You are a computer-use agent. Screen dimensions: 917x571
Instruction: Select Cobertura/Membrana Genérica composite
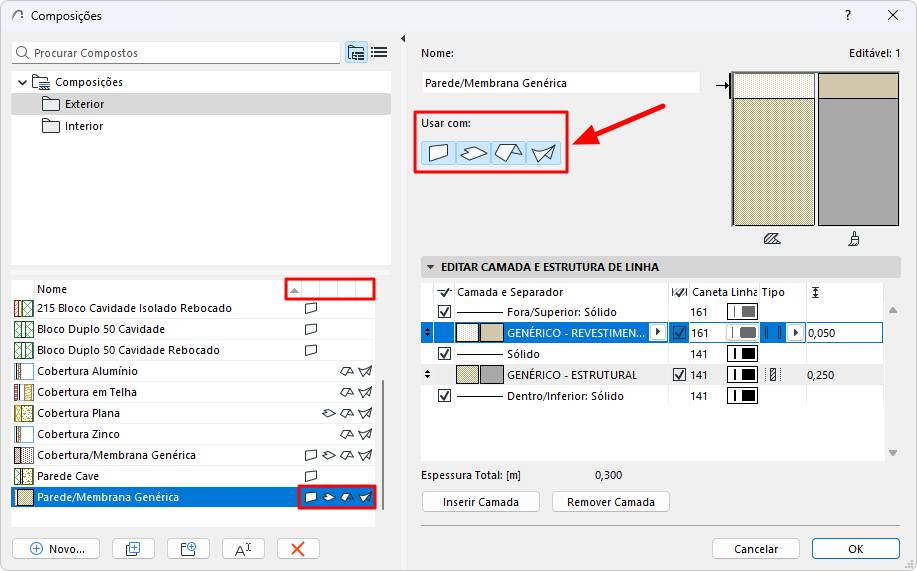point(193,455)
